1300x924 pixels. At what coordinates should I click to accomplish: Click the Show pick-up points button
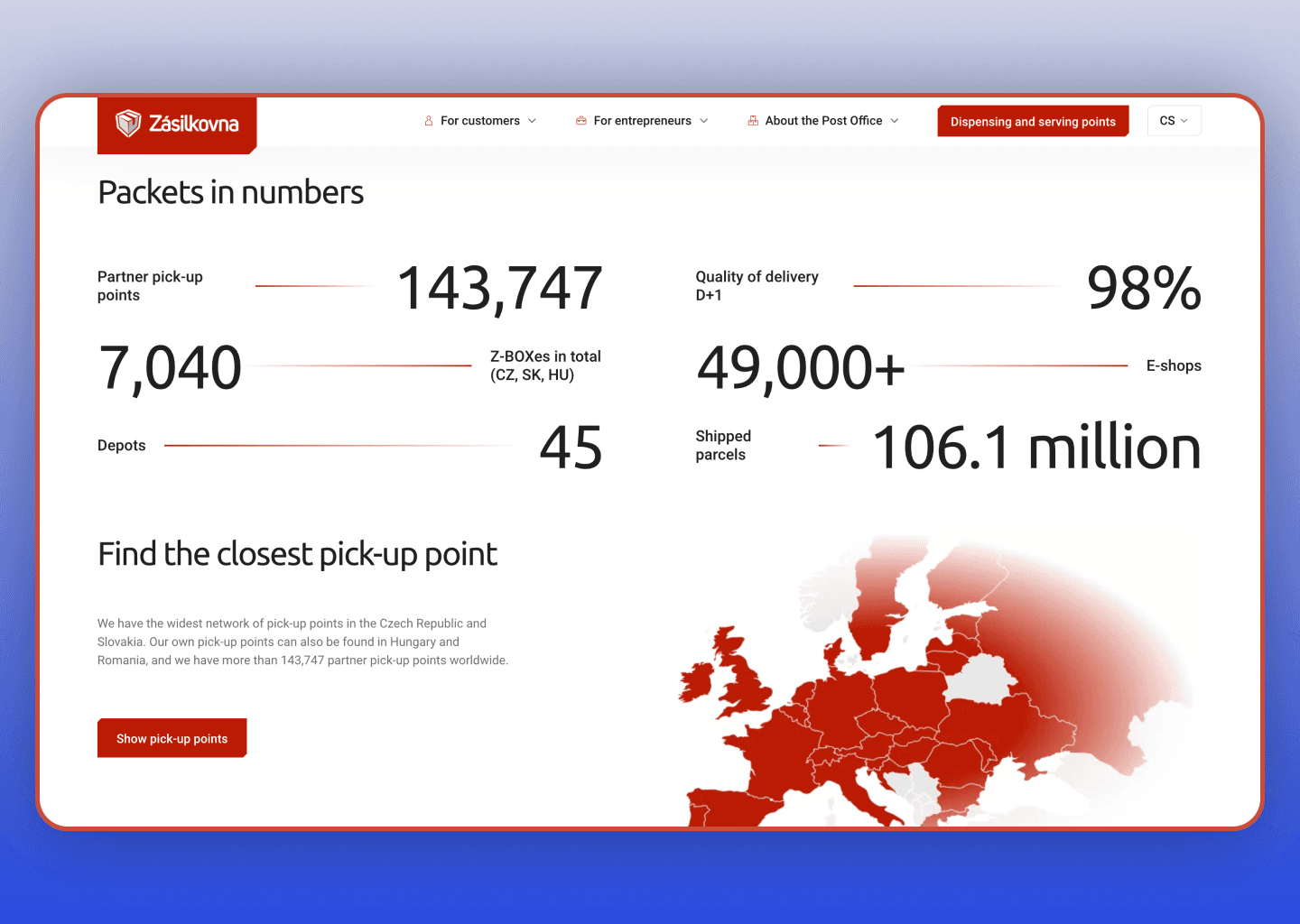[172, 738]
